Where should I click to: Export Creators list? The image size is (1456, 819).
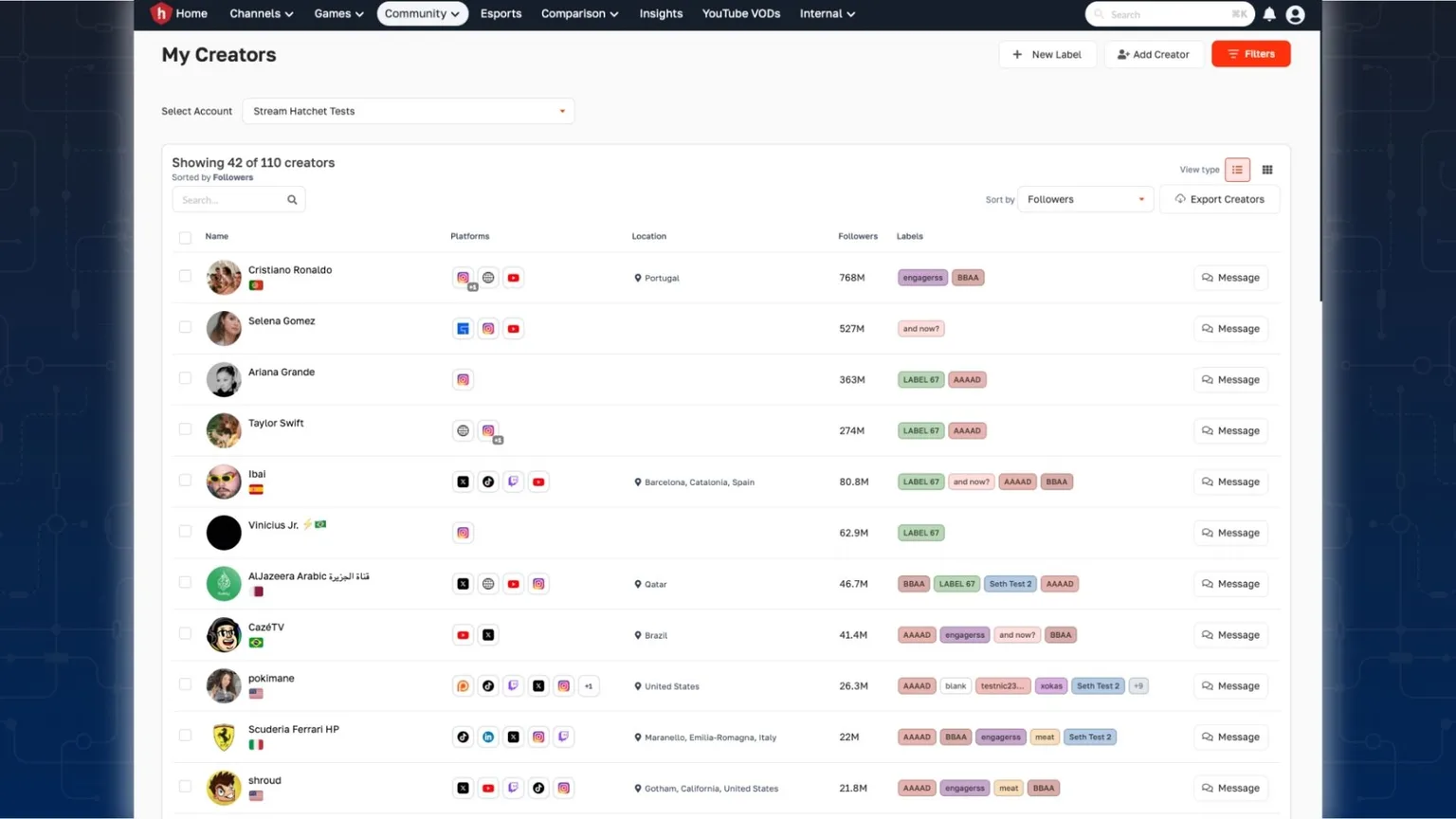[x=1219, y=199]
